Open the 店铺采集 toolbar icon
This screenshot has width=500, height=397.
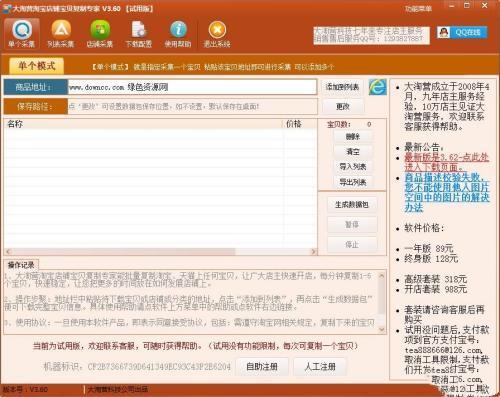pos(100,34)
